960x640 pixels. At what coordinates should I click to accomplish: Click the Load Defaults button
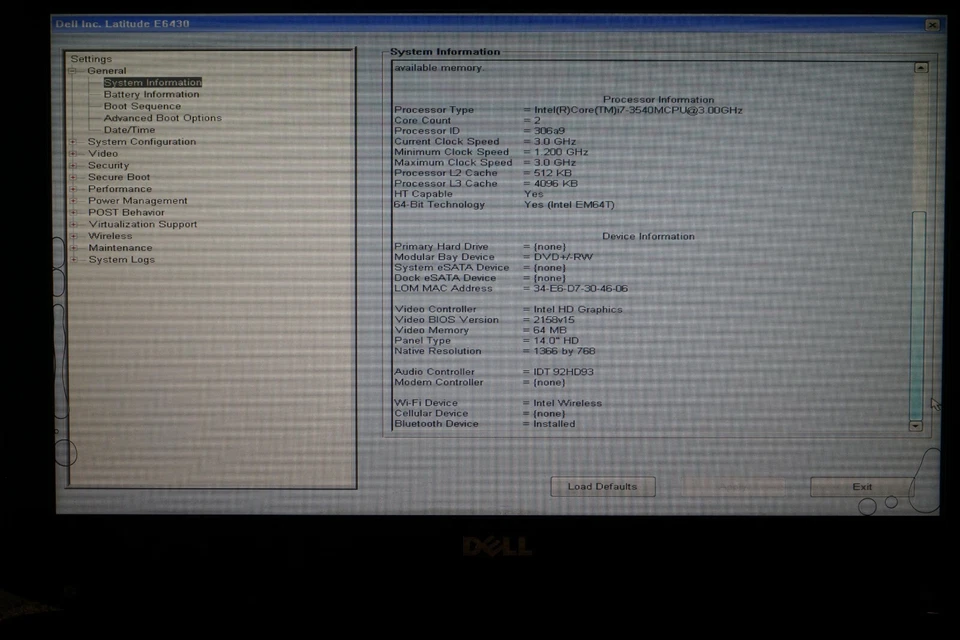pos(602,486)
